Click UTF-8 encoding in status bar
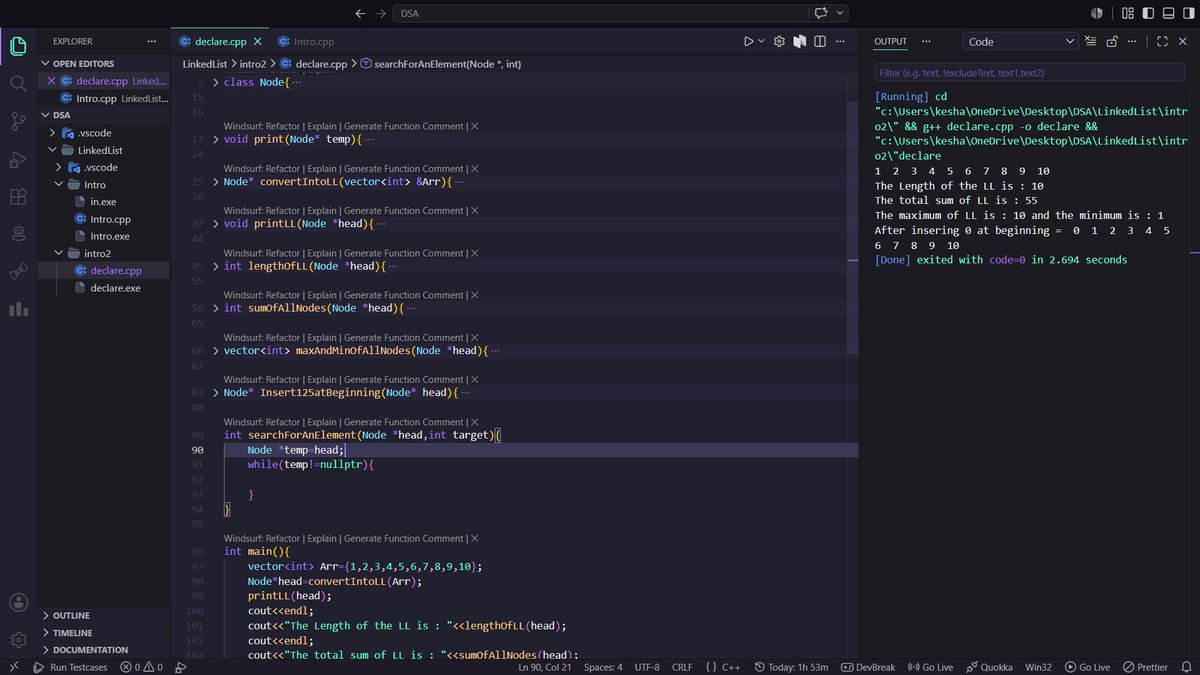The image size is (1200, 675). 647,667
